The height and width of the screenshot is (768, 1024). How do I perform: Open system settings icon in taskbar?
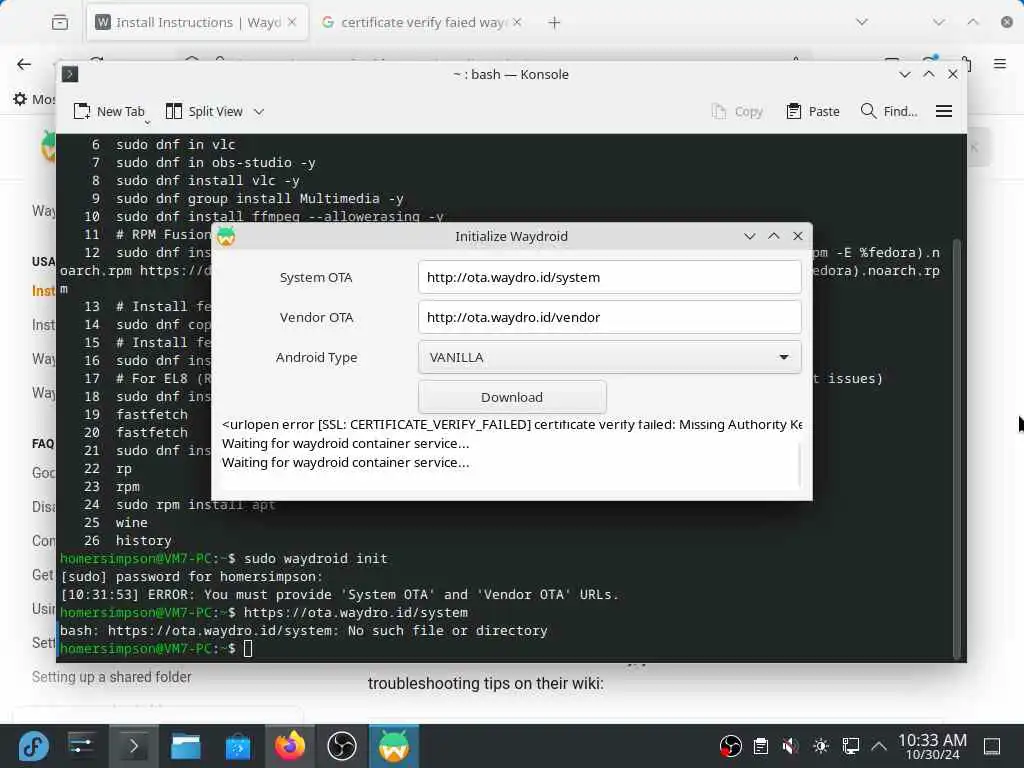click(81, 746)
